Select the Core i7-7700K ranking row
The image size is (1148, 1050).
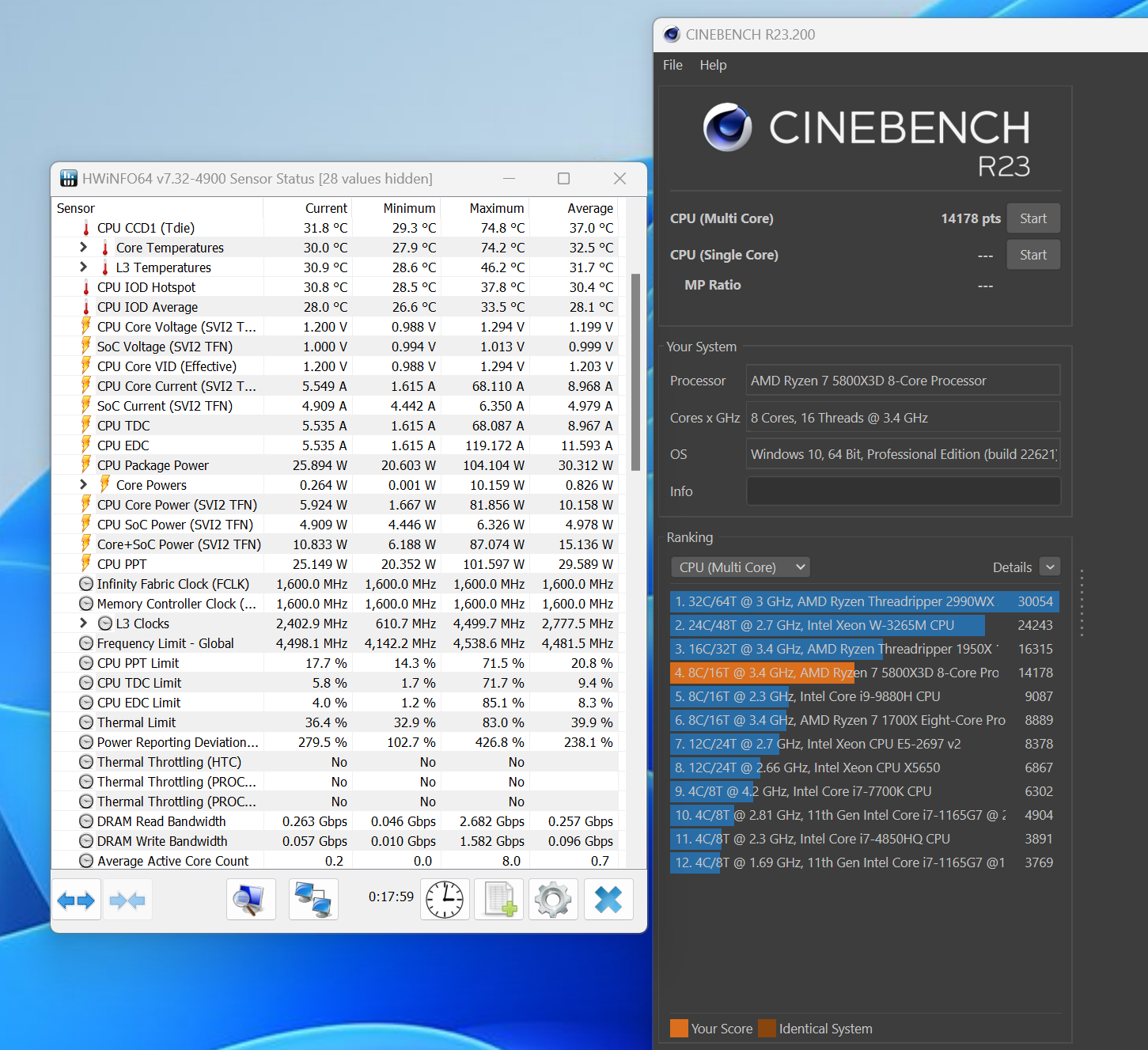click(x=865, y=791)
